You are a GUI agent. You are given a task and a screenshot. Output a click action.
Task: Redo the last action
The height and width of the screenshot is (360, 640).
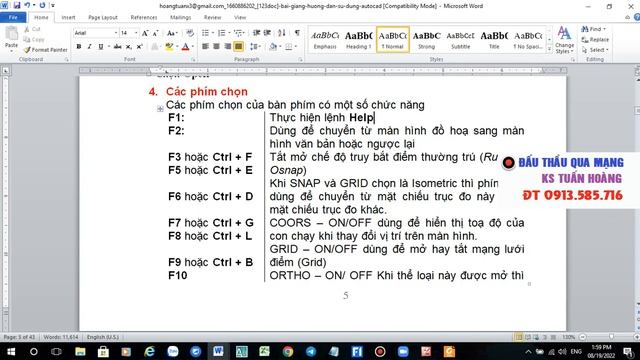[x=42, y=5]
